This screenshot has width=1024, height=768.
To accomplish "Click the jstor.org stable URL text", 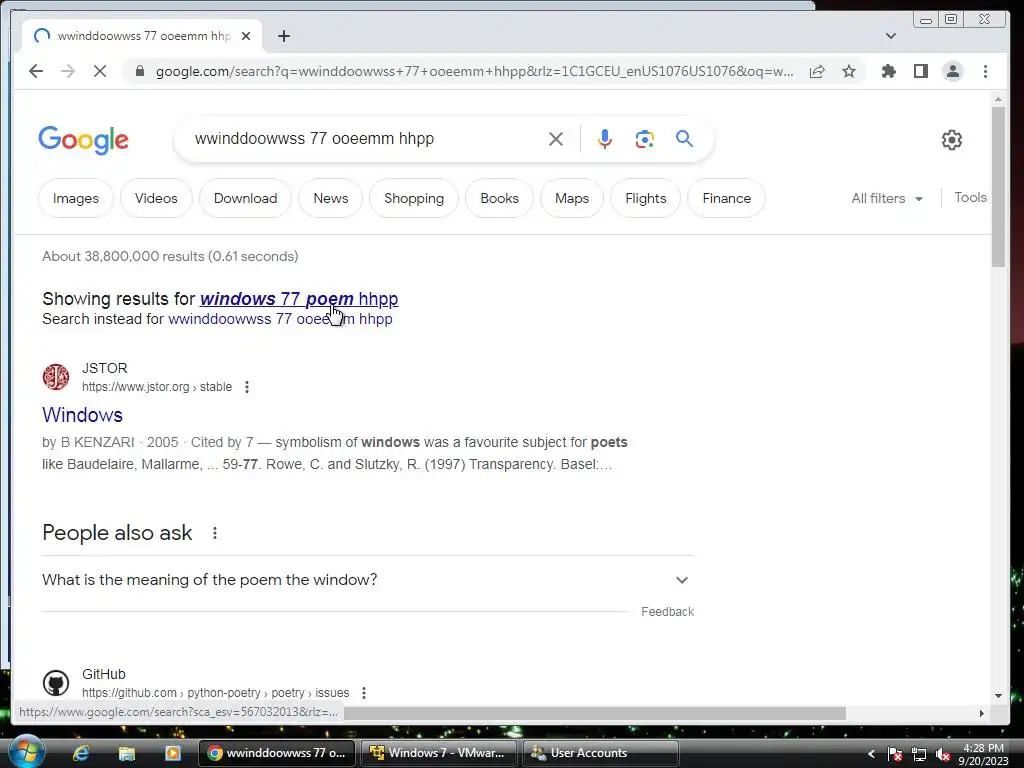I will 157,387.
